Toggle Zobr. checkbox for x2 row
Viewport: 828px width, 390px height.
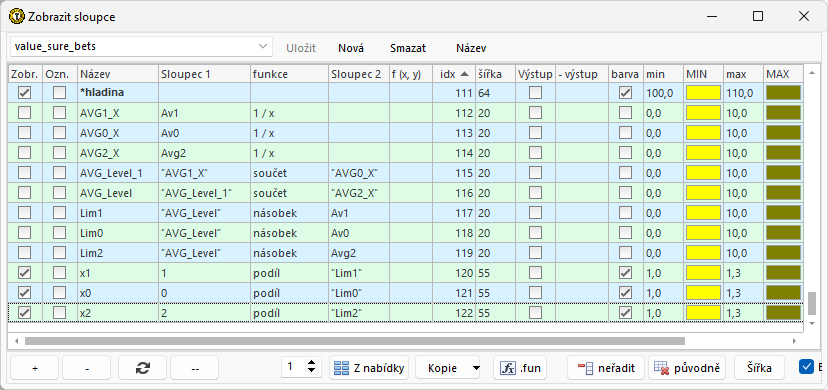point(24,313)
